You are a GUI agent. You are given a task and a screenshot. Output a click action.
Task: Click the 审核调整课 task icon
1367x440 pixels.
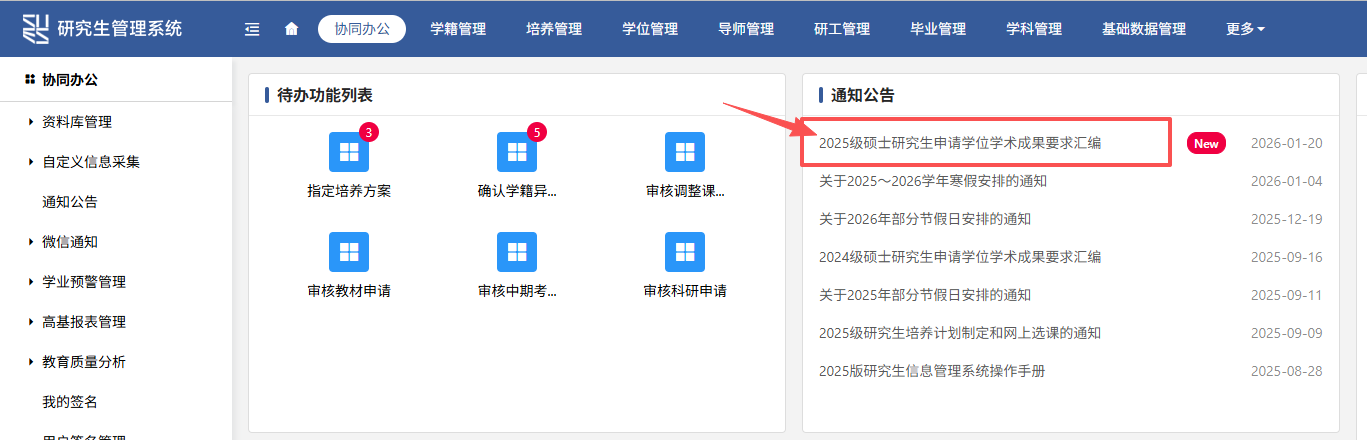[x=685, y=152]
